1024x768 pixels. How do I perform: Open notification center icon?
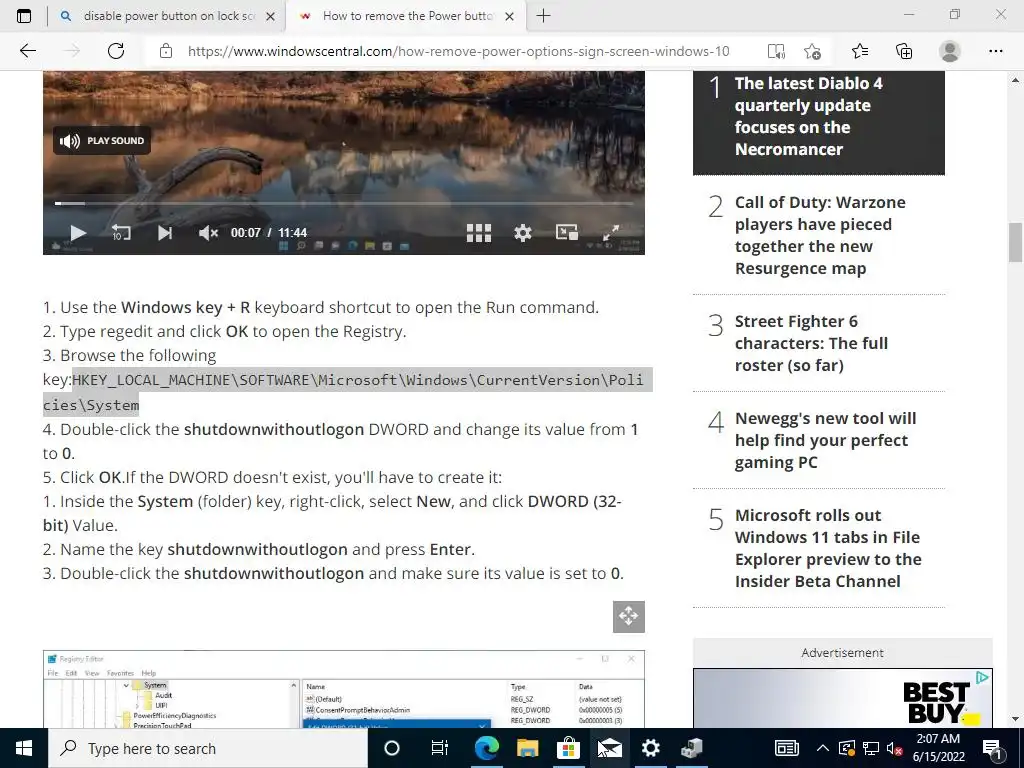[993, 748]
